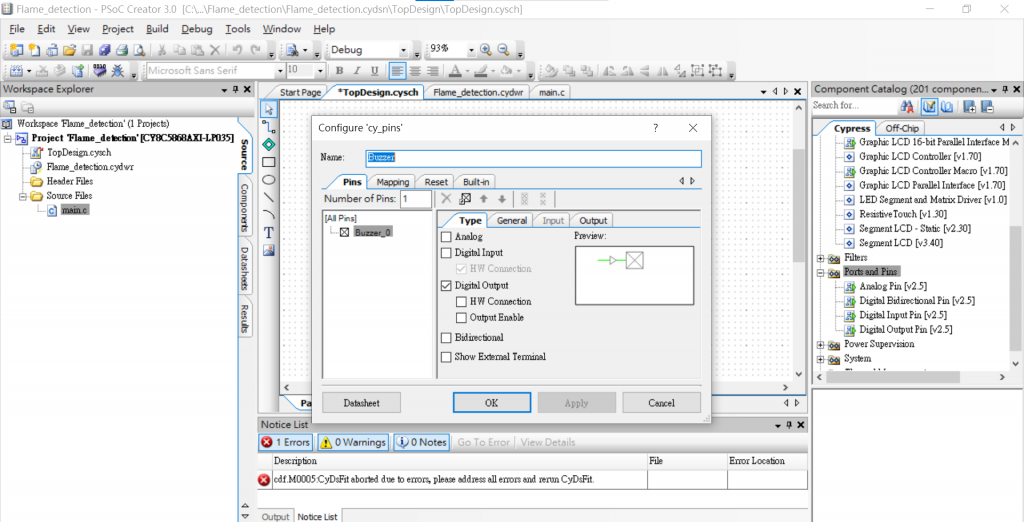Collapse the Source Files folder
Image resolution: width=1024 pixels, height=522 pixels.
(23, 196)
